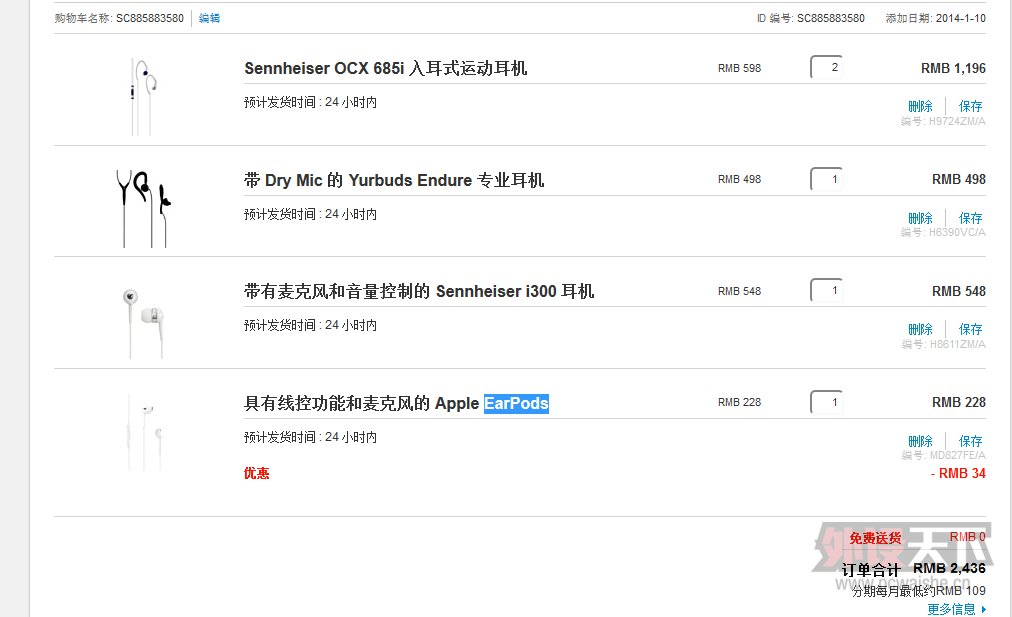Edit quantity field for Apple EarPods
The image size is (1012, 617).
pyautogui.click(x=827, y=403)
